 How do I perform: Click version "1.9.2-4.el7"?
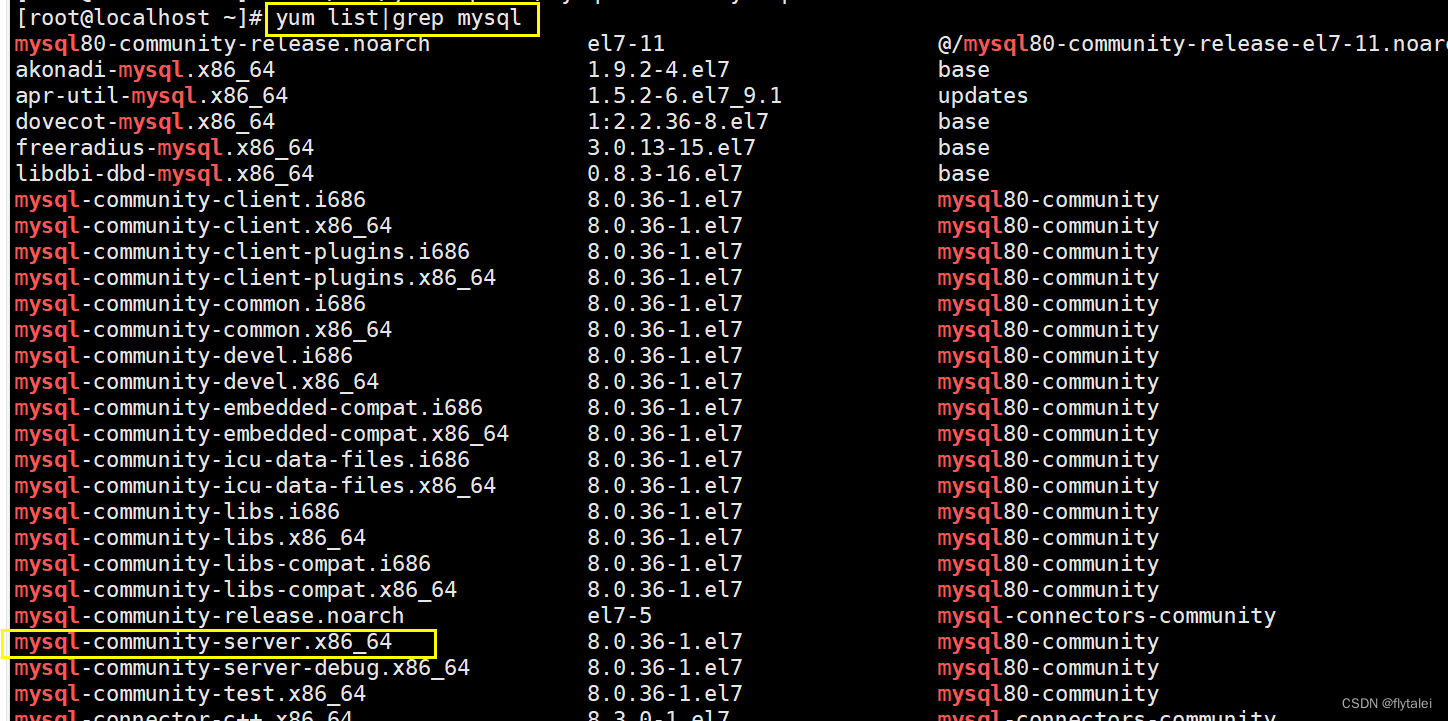pyautogui.click(x=659, y=70)
